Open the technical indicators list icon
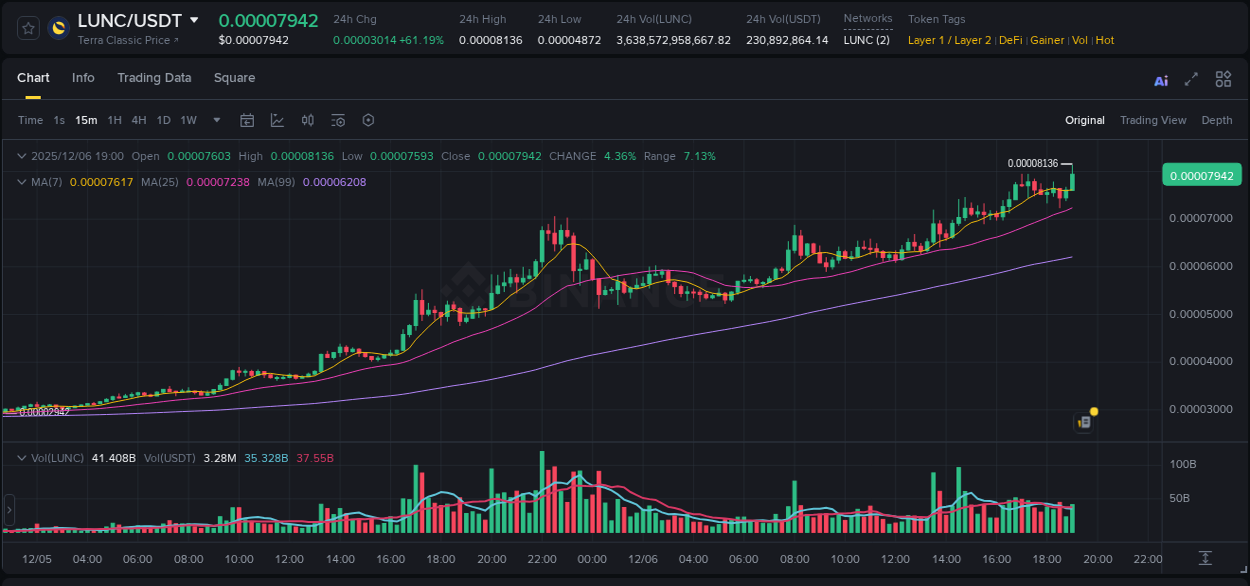Screen dimensions: 1250x586 338,119
